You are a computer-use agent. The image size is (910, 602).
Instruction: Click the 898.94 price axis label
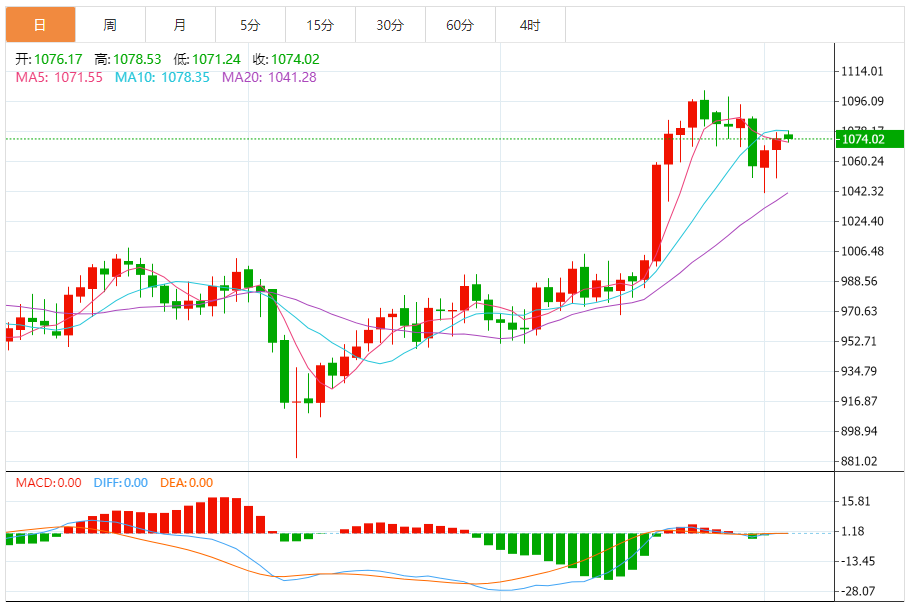[859, 431]
